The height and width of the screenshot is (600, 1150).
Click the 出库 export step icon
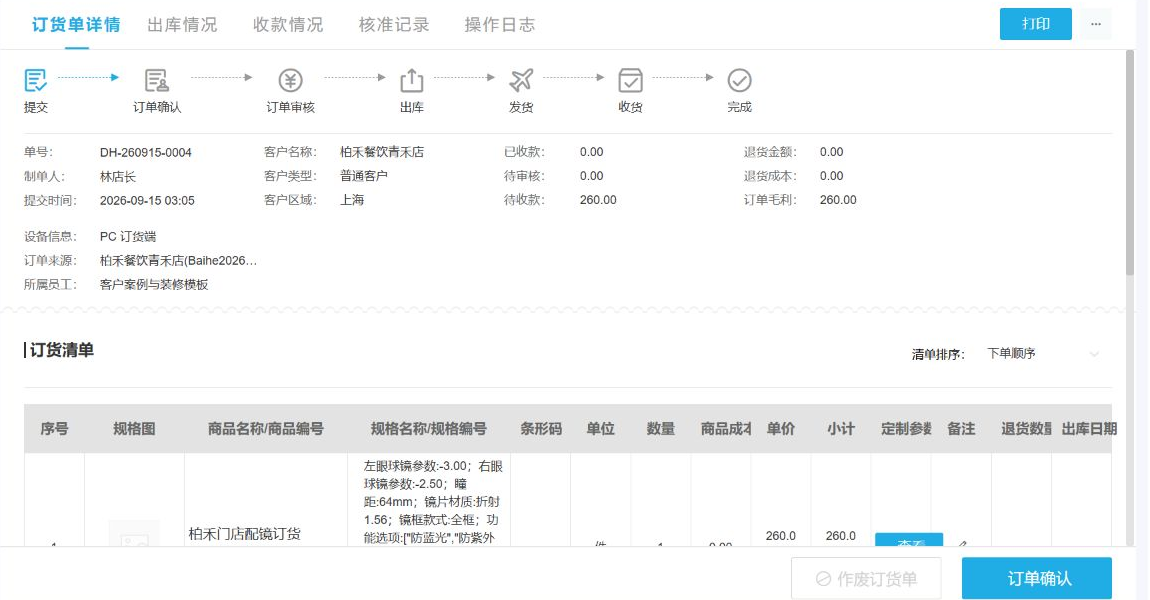coord(411,80)
